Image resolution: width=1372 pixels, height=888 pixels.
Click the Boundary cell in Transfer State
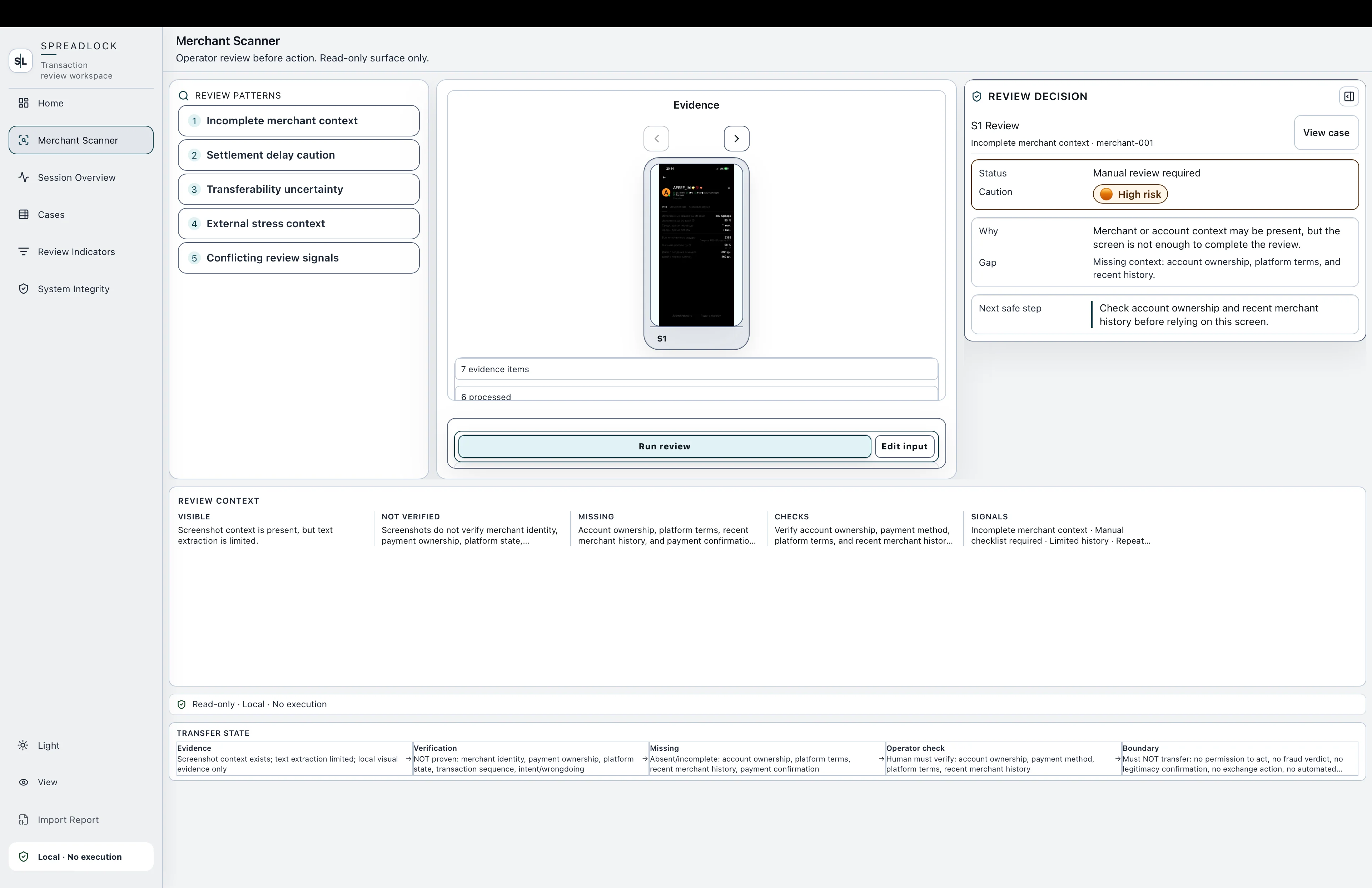1239,758
